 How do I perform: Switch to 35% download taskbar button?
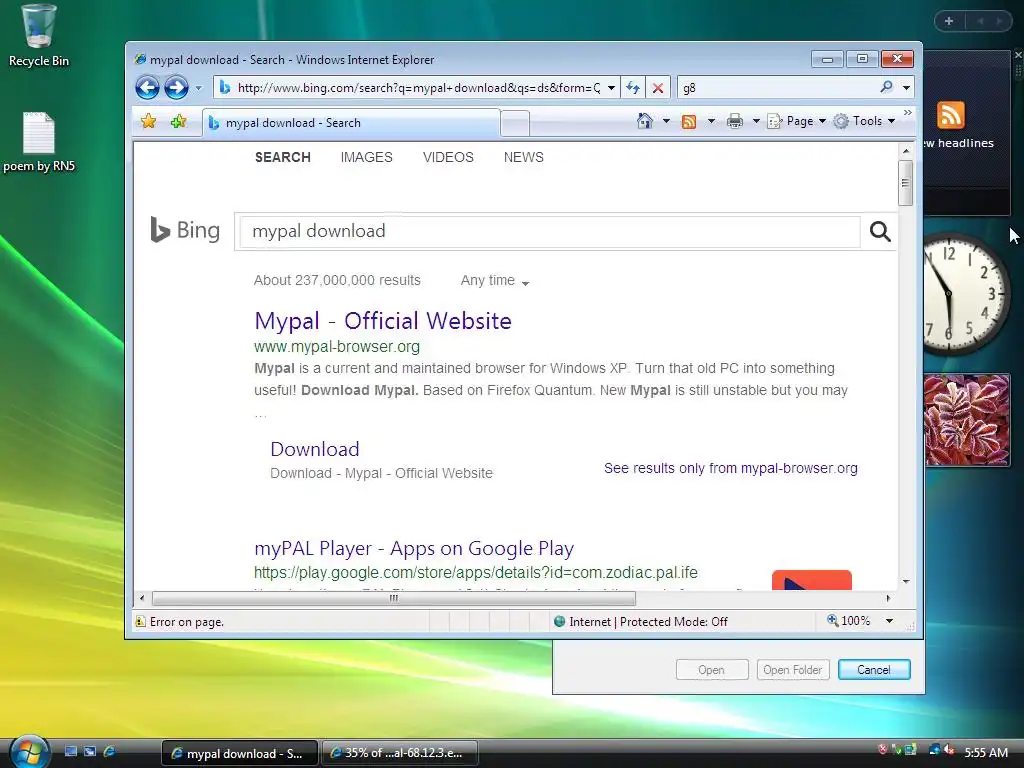coord(400,753)
